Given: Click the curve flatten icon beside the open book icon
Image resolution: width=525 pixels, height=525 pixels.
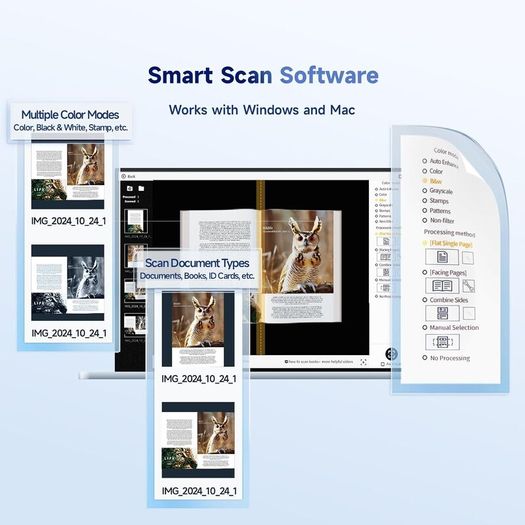Looking at the screenshot, I should click(x=468, y=286).
